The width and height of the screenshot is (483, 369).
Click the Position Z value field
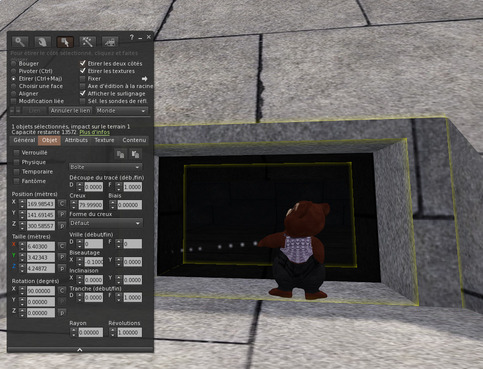(x=41, y=226)
